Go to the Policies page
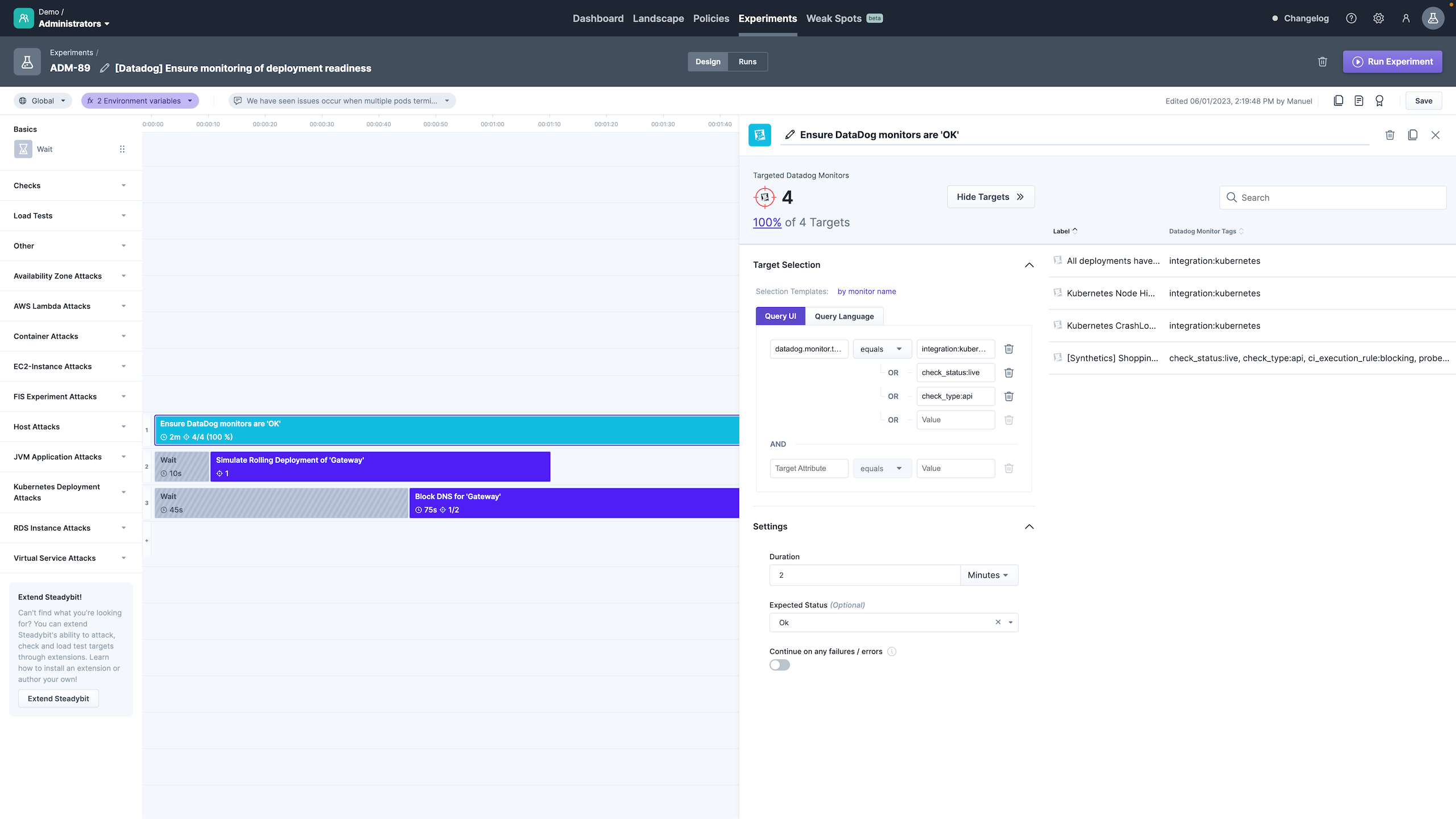1456x819 pixels. (x=711, y=18)
